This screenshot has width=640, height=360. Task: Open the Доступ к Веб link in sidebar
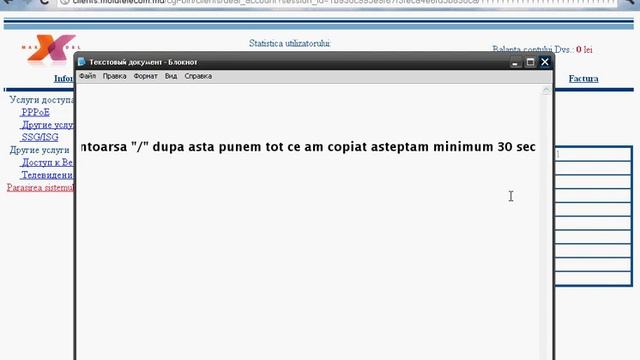(x=47, y=162)
